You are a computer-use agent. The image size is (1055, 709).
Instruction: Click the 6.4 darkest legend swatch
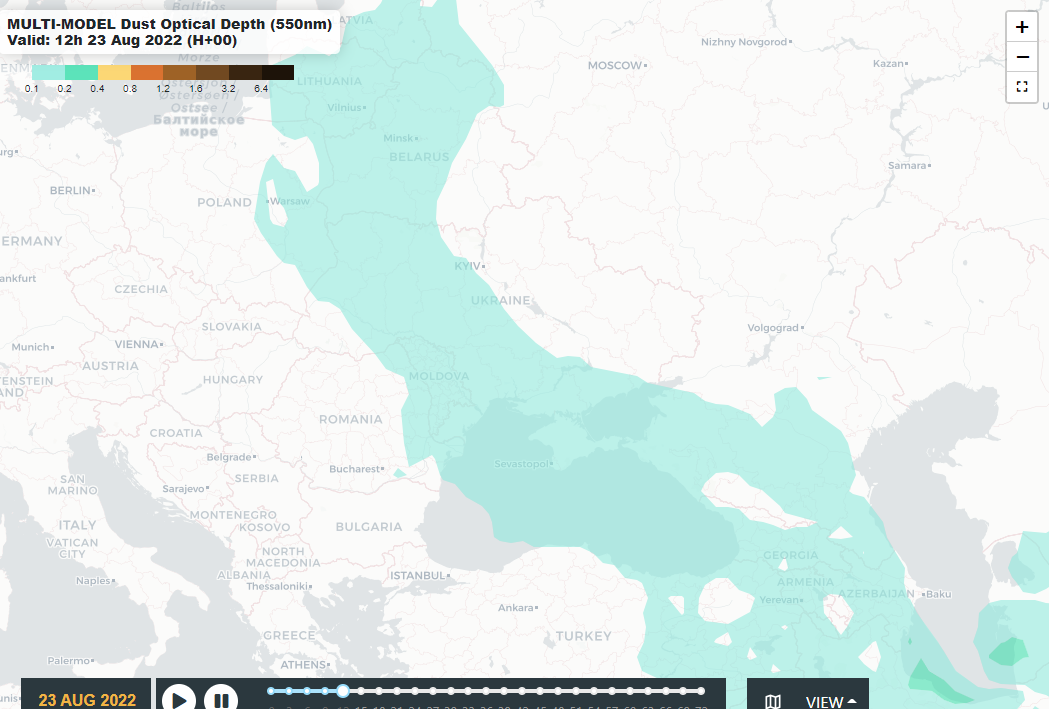click(278, 73)
